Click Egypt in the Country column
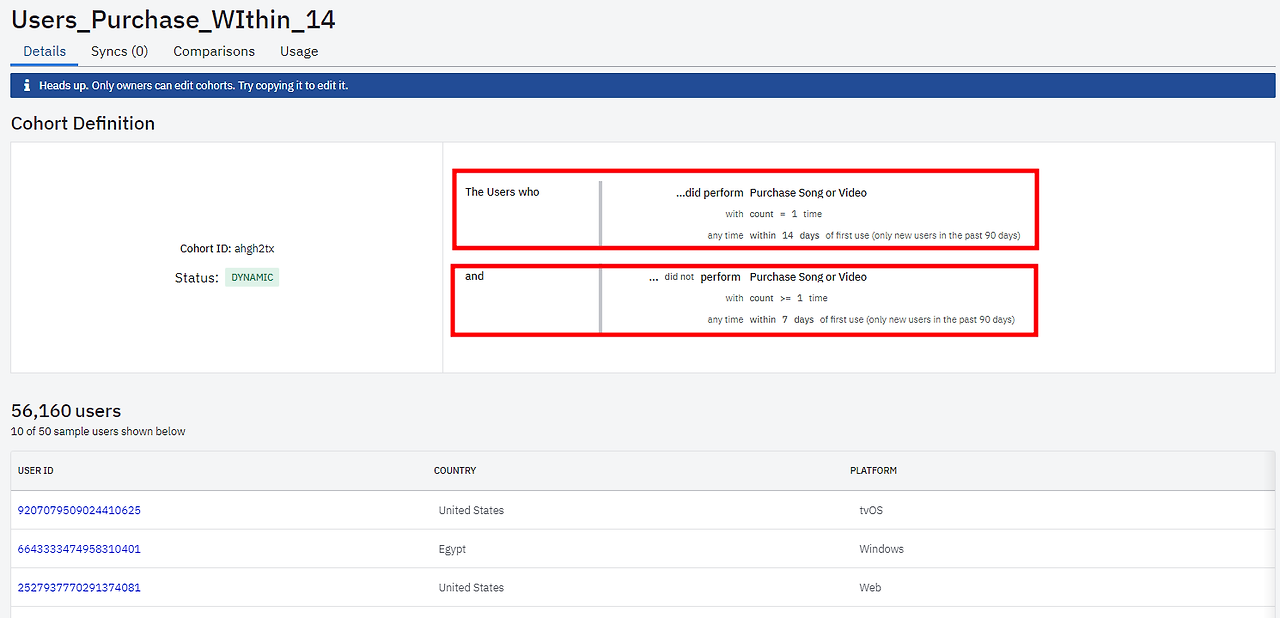This screenshot has width=1280, height=618. (452, 549)
